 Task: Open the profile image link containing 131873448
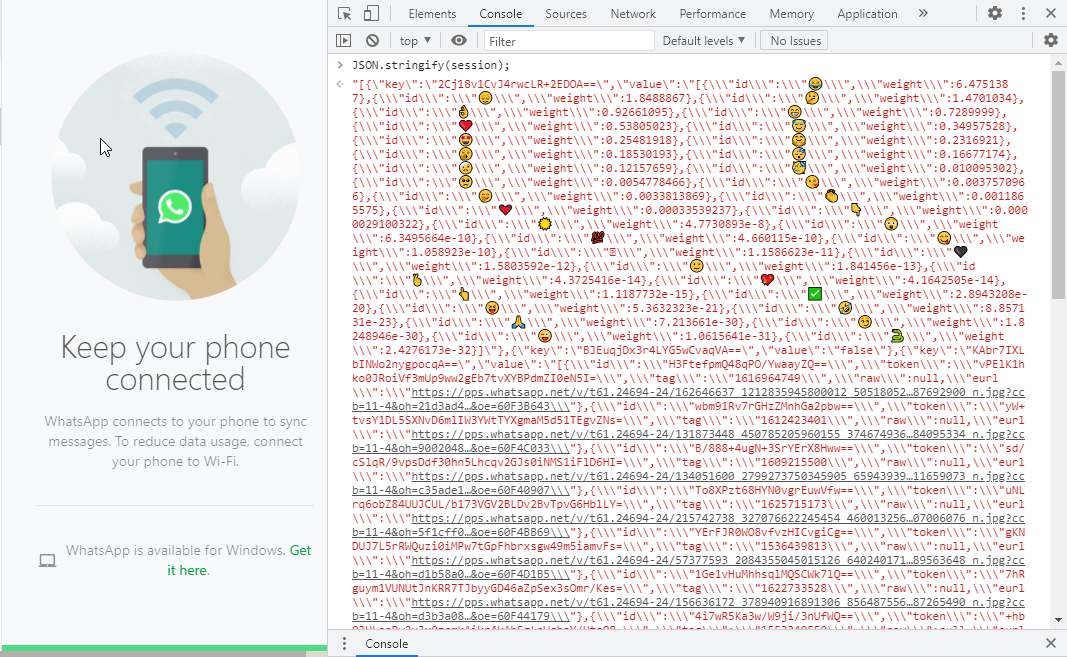pos(688,441)
